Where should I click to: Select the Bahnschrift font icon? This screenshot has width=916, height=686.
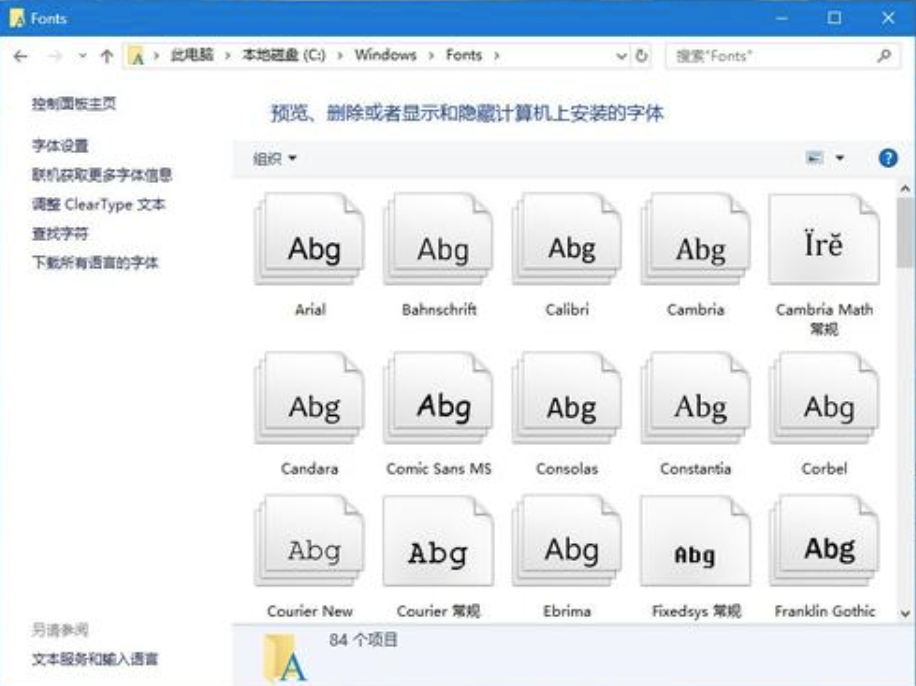pos(438,239)
